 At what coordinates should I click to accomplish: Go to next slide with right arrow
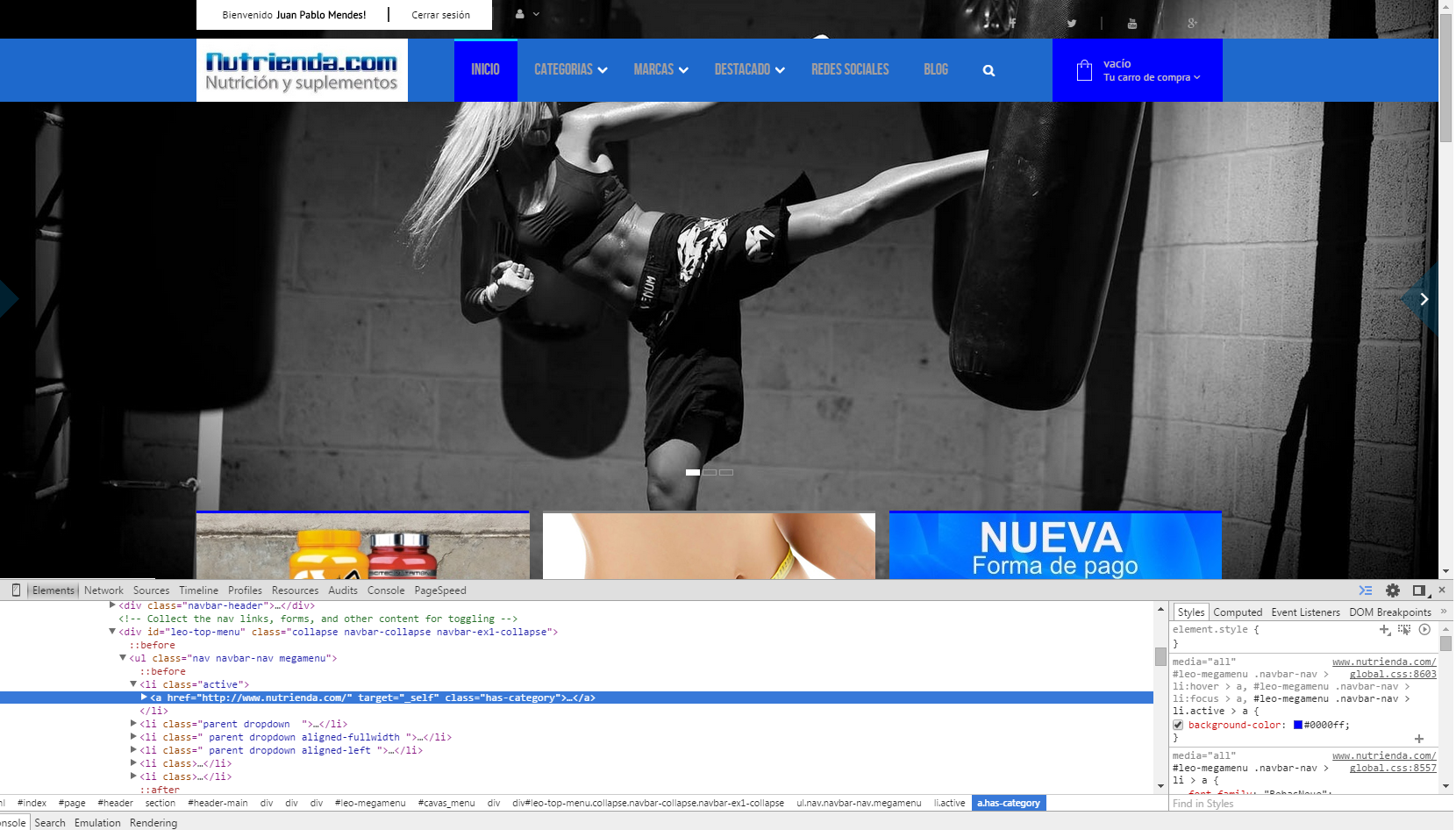click(x=1424, y=299)
